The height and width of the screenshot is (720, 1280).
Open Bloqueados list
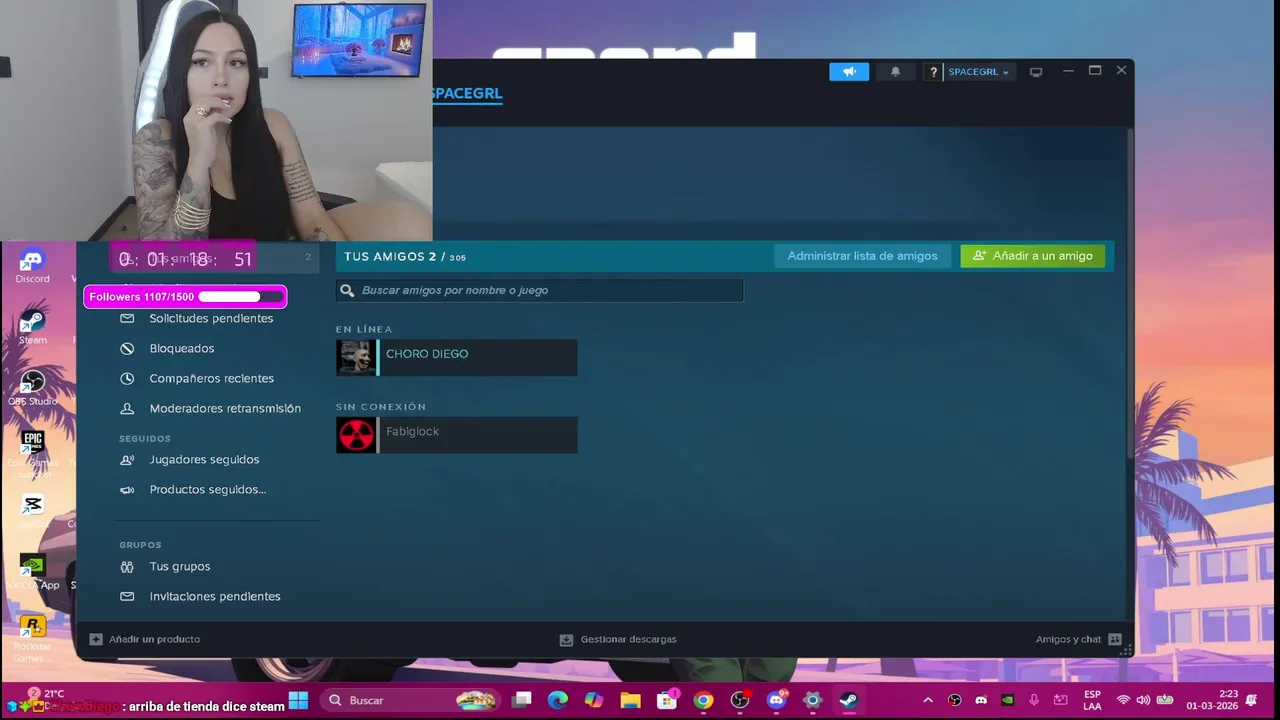coord(182,348)
